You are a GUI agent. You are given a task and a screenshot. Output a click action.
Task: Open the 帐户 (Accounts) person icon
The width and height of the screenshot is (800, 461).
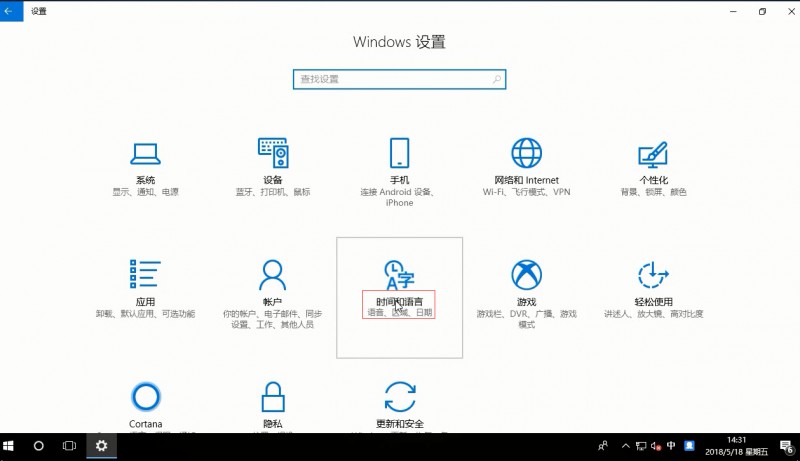pyautogui.click(x=272, y=274)
